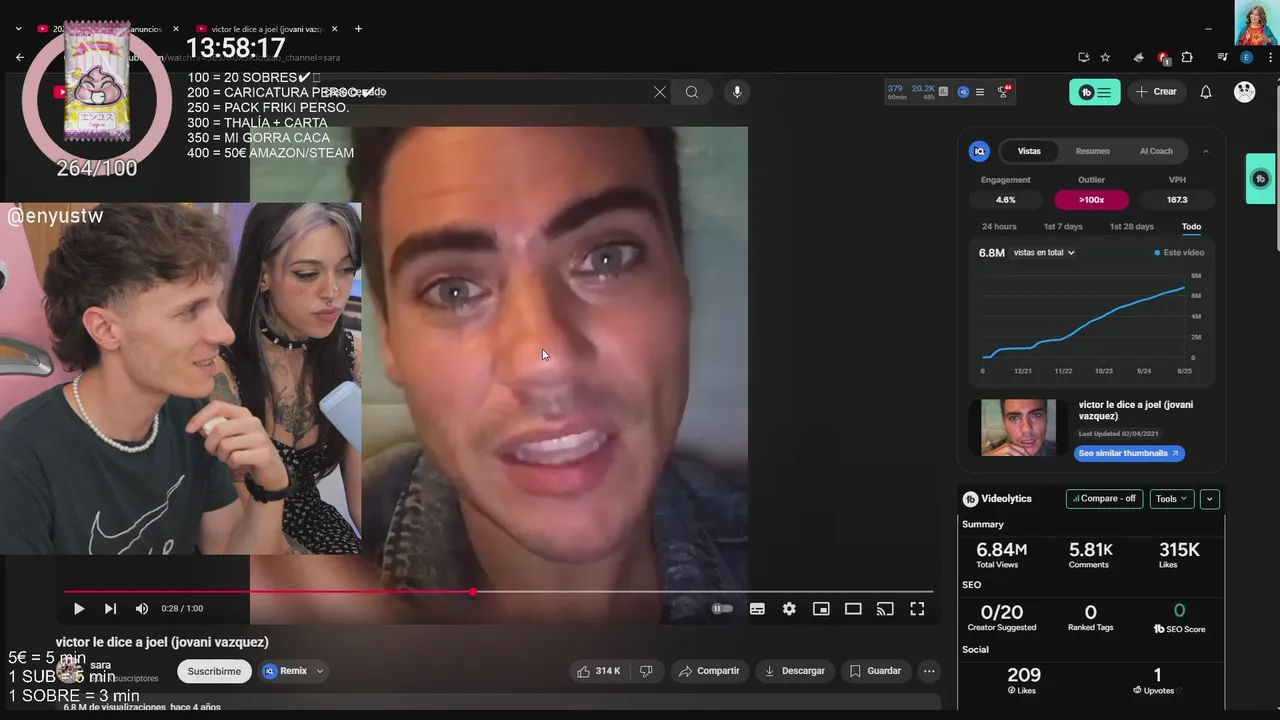Click the Crear button
Image resolution: width=1280 pixels, height=720 pixels.
[x=1156, y=92]
